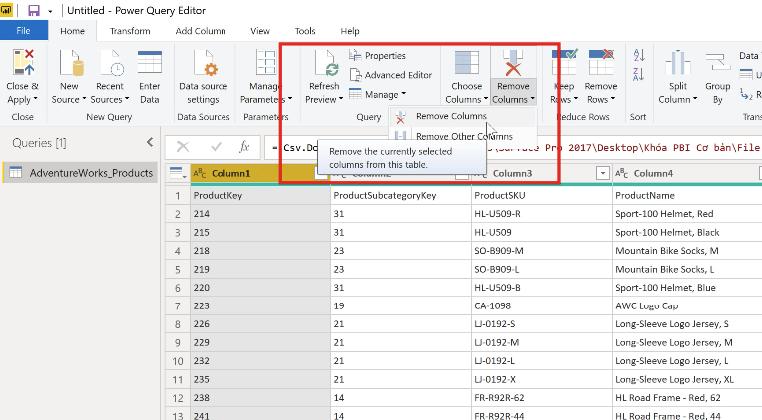Select the Column1 header

260,173
